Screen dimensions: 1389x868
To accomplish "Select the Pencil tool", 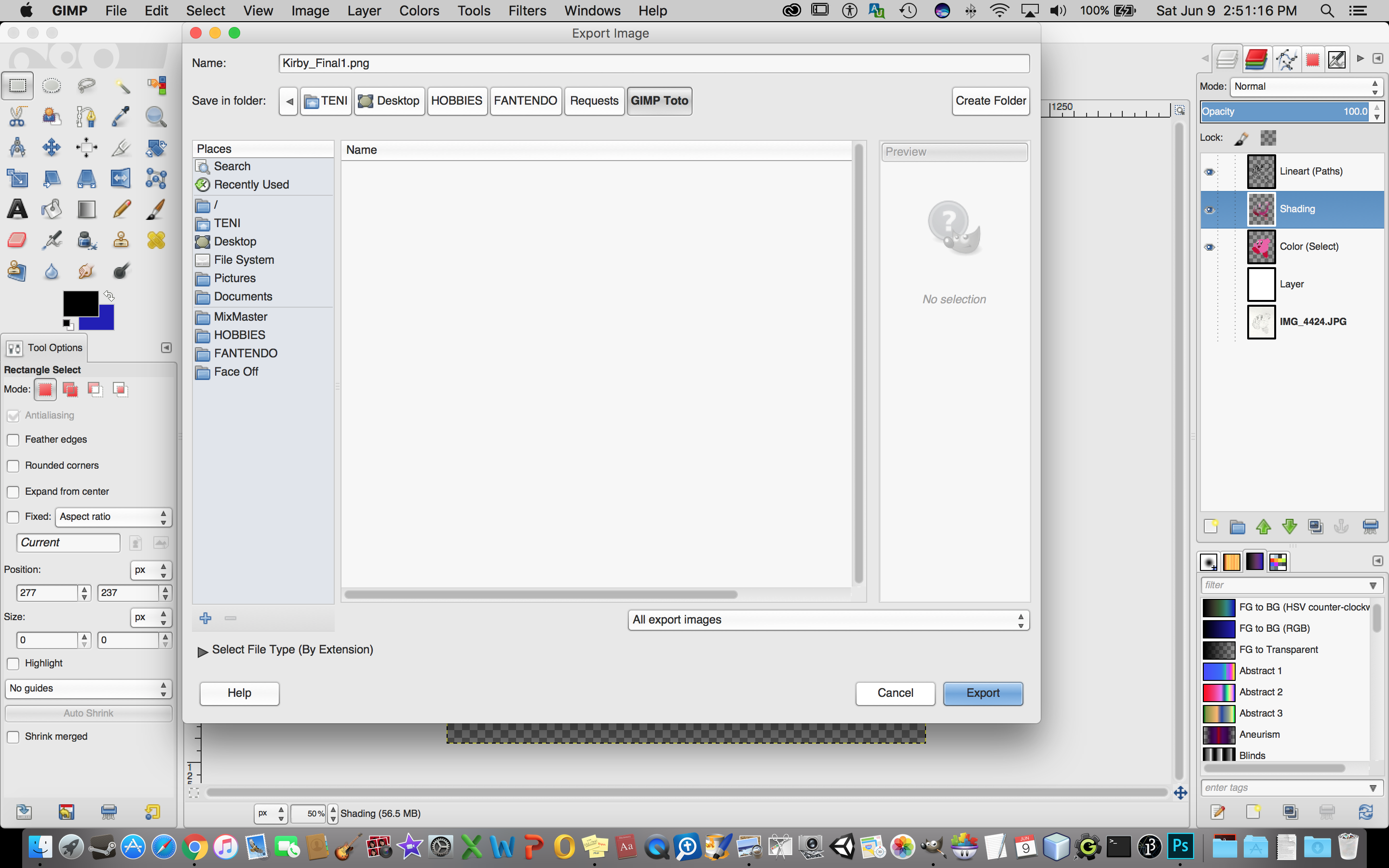I will click(121, 210).
